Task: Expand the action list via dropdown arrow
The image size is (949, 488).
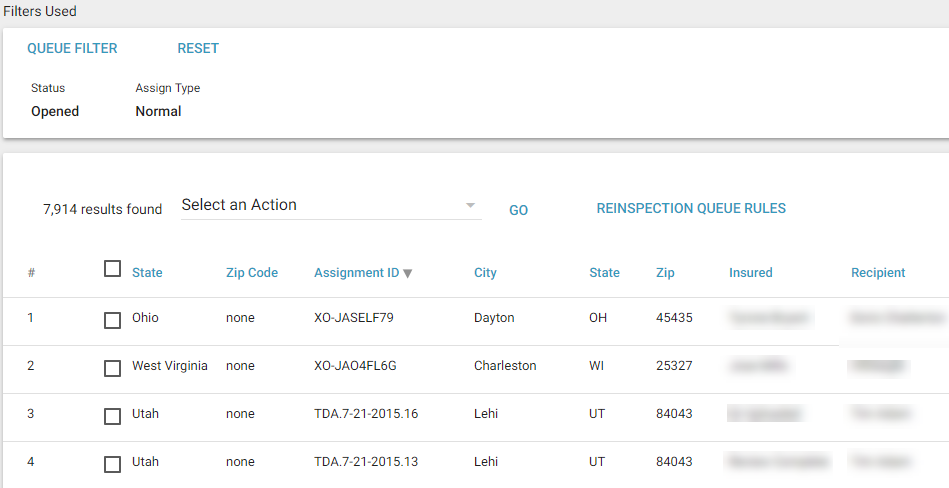Action: pos(470,206)
